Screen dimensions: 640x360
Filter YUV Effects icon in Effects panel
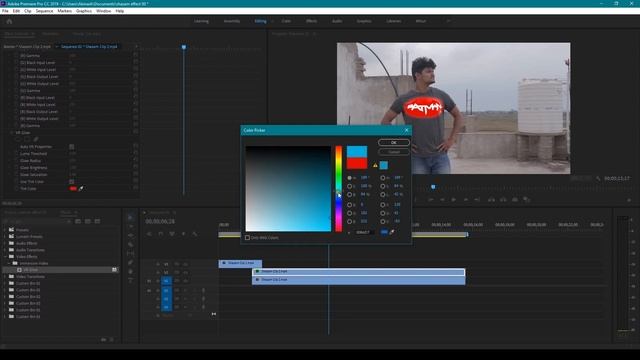tap(97, 221)
